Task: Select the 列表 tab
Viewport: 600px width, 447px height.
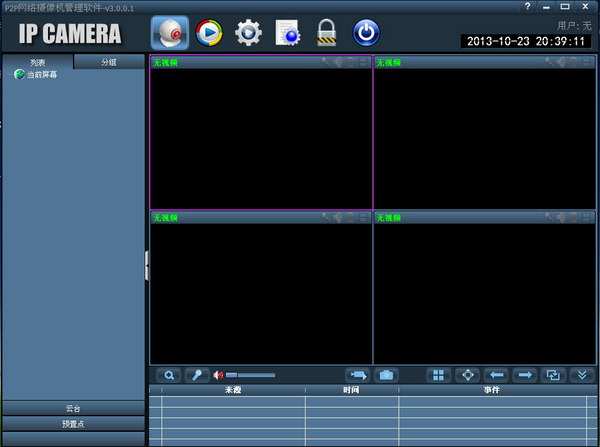Action: 38,62
